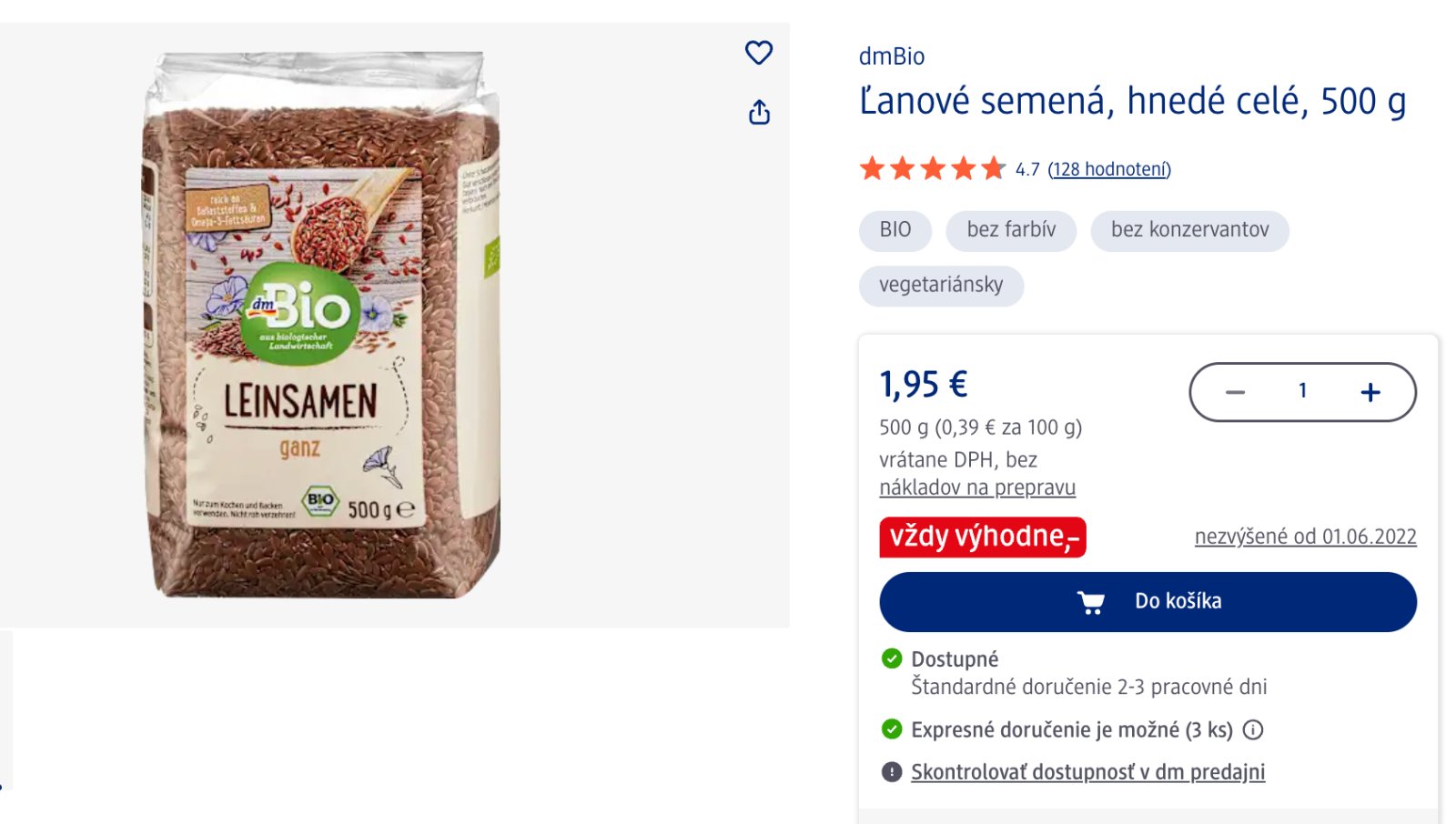Select the bez konzervantov tag
1456x824 pixels.
point(1189,230)
